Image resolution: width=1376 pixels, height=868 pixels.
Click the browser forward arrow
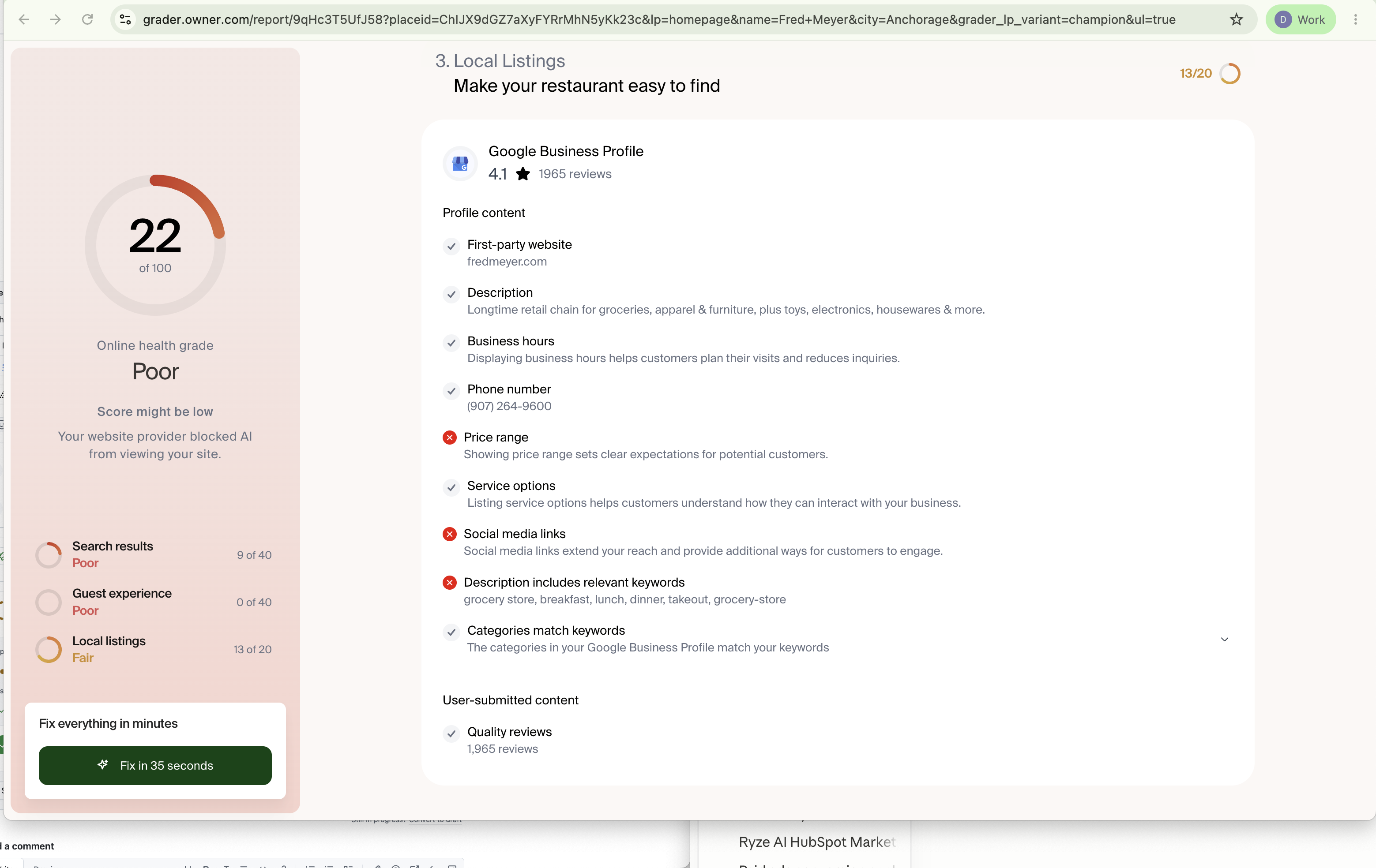[56, 19]
